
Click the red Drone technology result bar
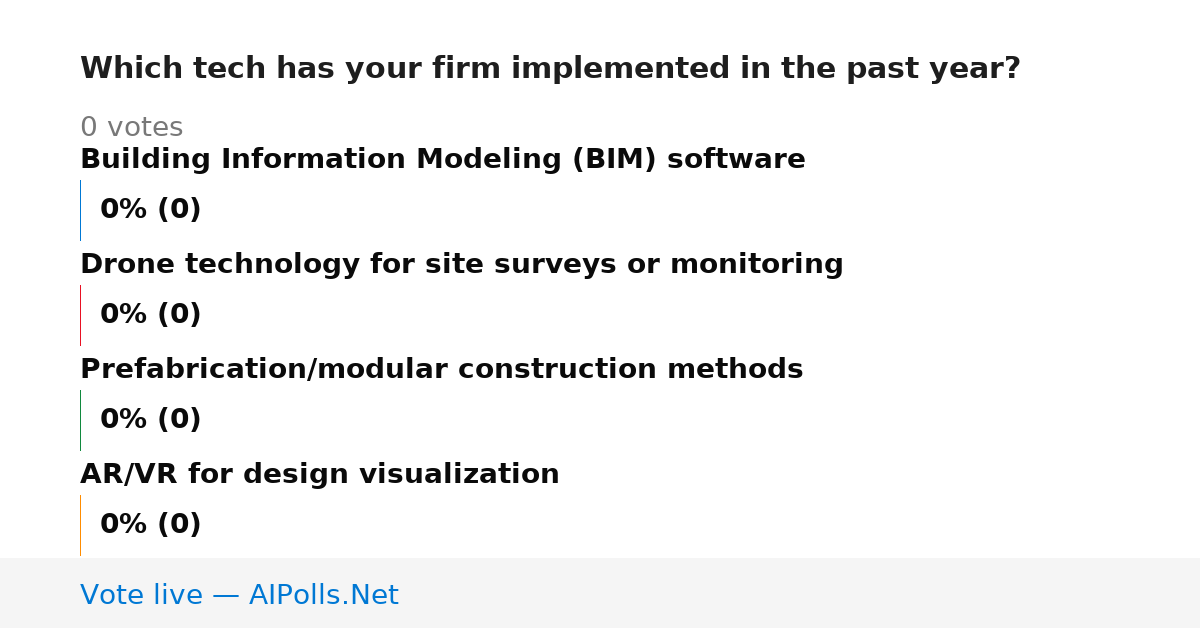coord(80,315)
